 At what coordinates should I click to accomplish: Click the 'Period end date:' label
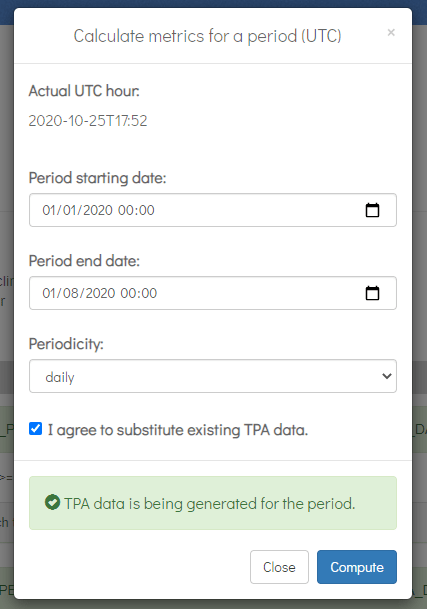(x=84, y=261)
